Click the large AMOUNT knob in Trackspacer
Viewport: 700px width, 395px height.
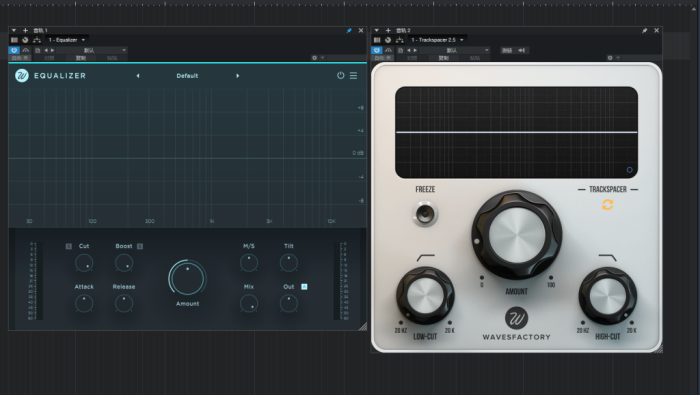click(x=517, y=235)
